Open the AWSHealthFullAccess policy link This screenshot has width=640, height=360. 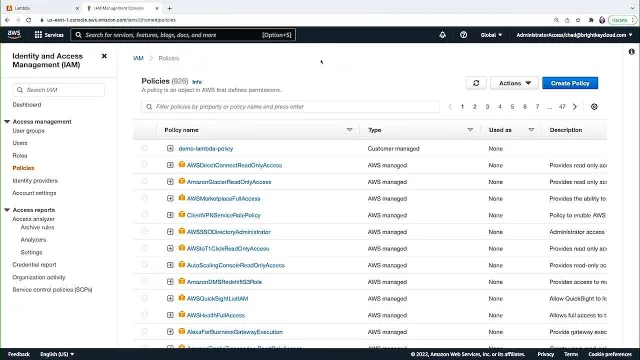(216, 315)
